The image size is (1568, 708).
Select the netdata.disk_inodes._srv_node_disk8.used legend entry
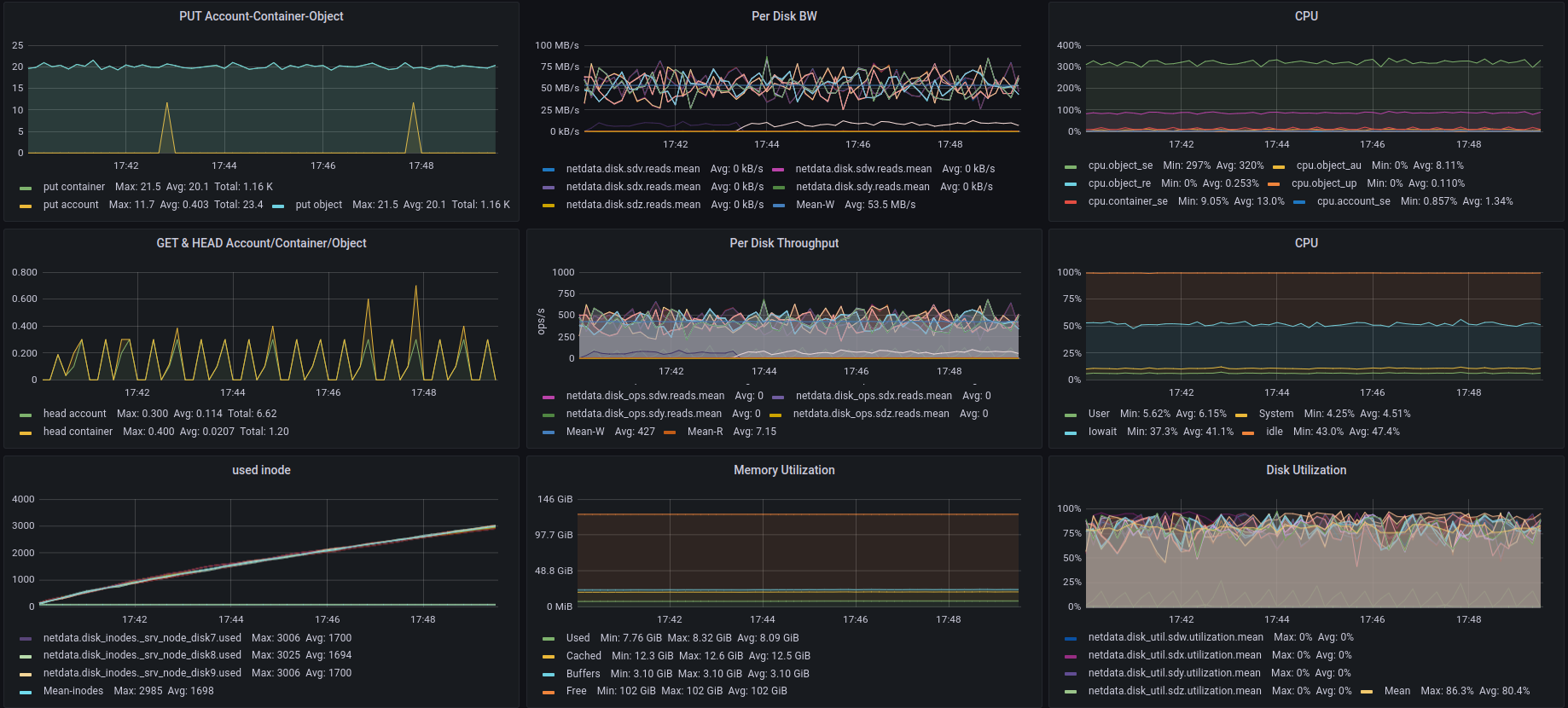coord(142,655)
